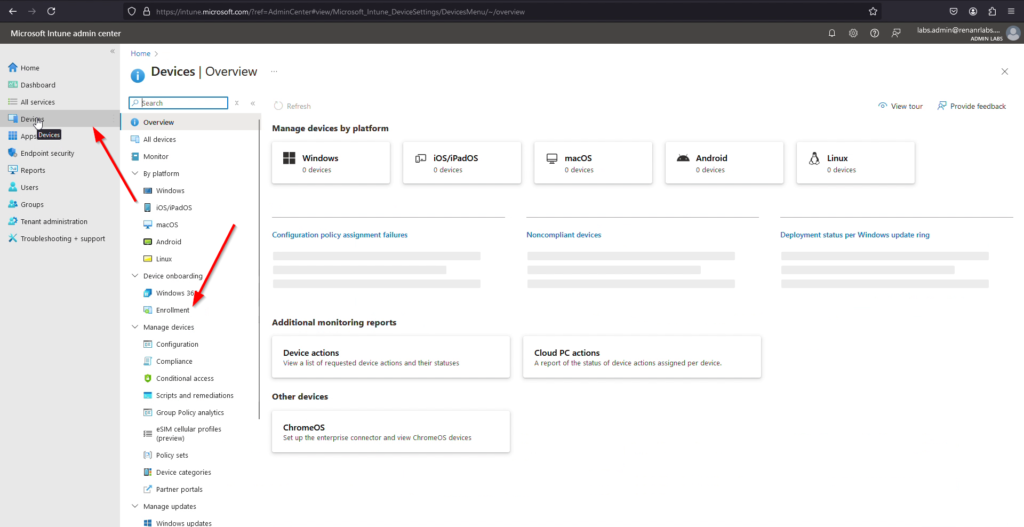Bookmark this page with star icon
This screenshot has width=1024, height=527.
point(872,11)
